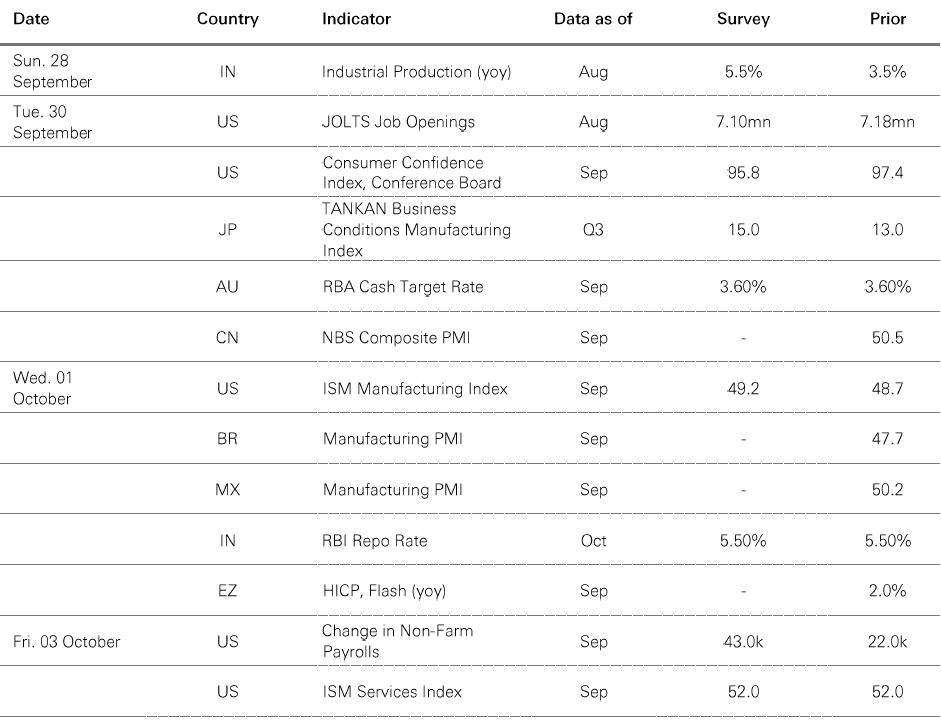
Task: Select the Indicator column header
Action: (356, 19)
